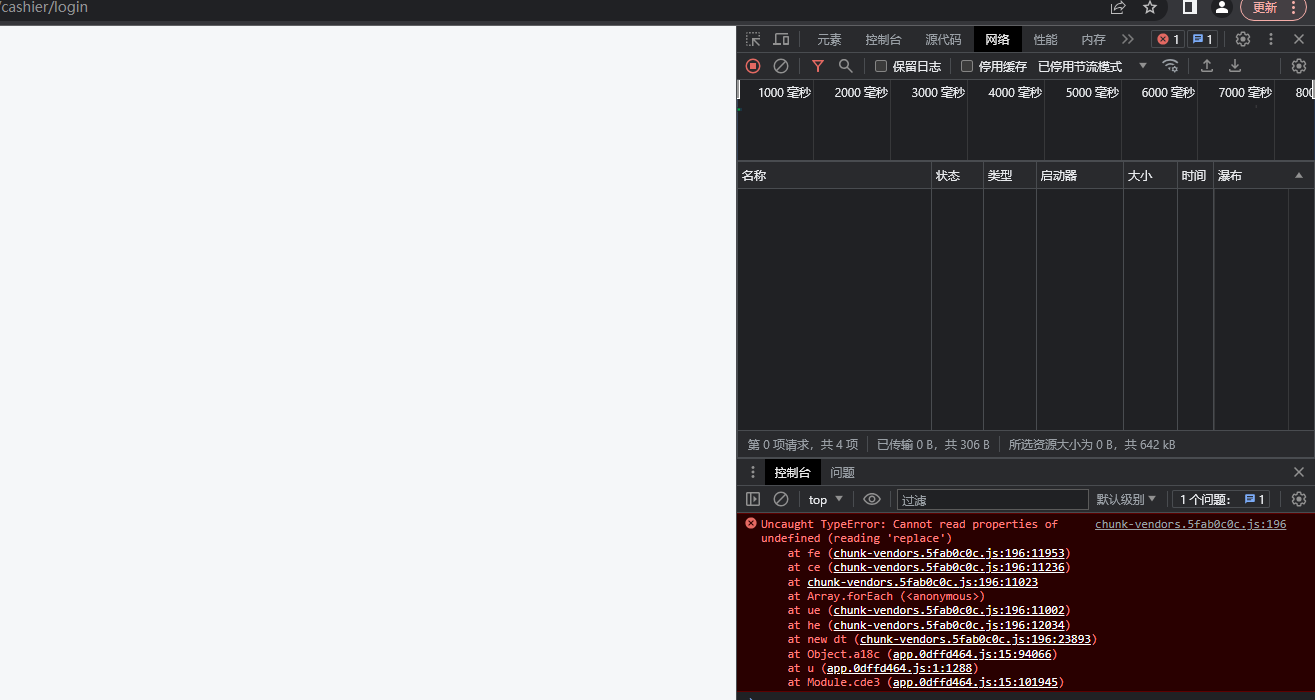Screen dimensions: 1315x700
Task: Switch to the 问题 drawer tab
Action: 842,472
